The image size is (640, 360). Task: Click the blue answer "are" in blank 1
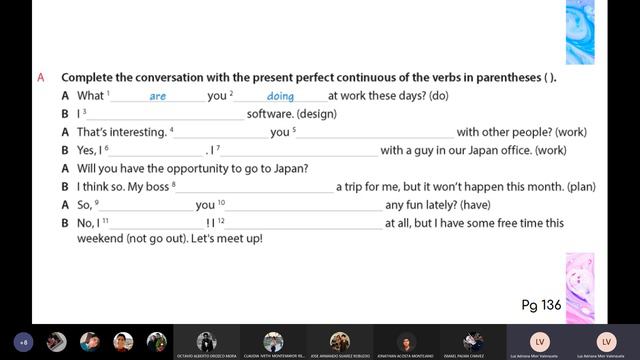click(158, 96)
